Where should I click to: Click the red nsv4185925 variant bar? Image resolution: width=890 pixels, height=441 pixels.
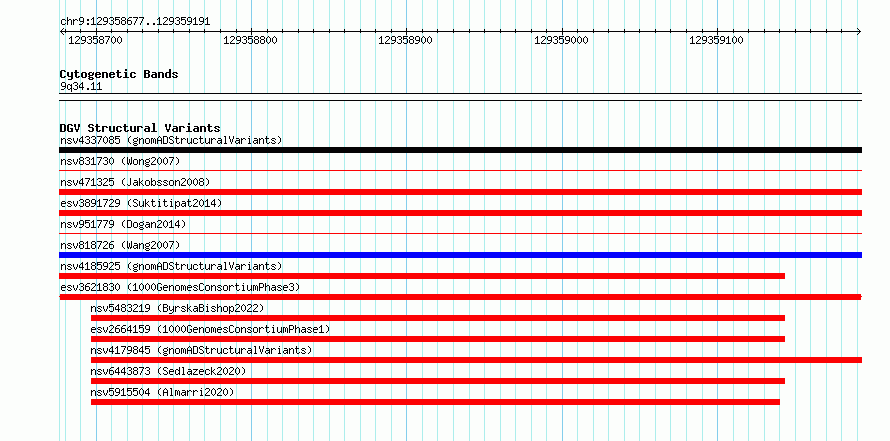[422, 276]
